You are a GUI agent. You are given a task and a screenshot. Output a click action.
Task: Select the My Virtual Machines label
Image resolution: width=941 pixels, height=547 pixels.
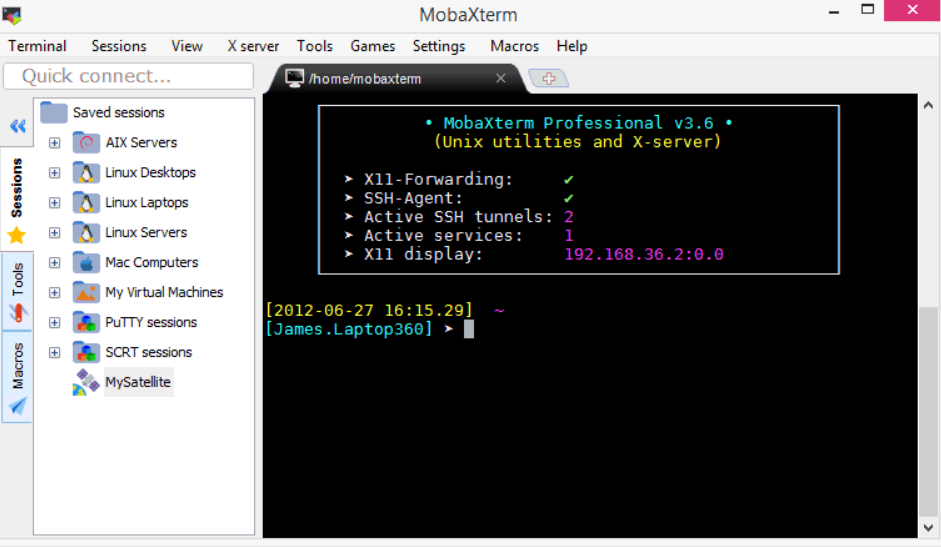(164, 292)
